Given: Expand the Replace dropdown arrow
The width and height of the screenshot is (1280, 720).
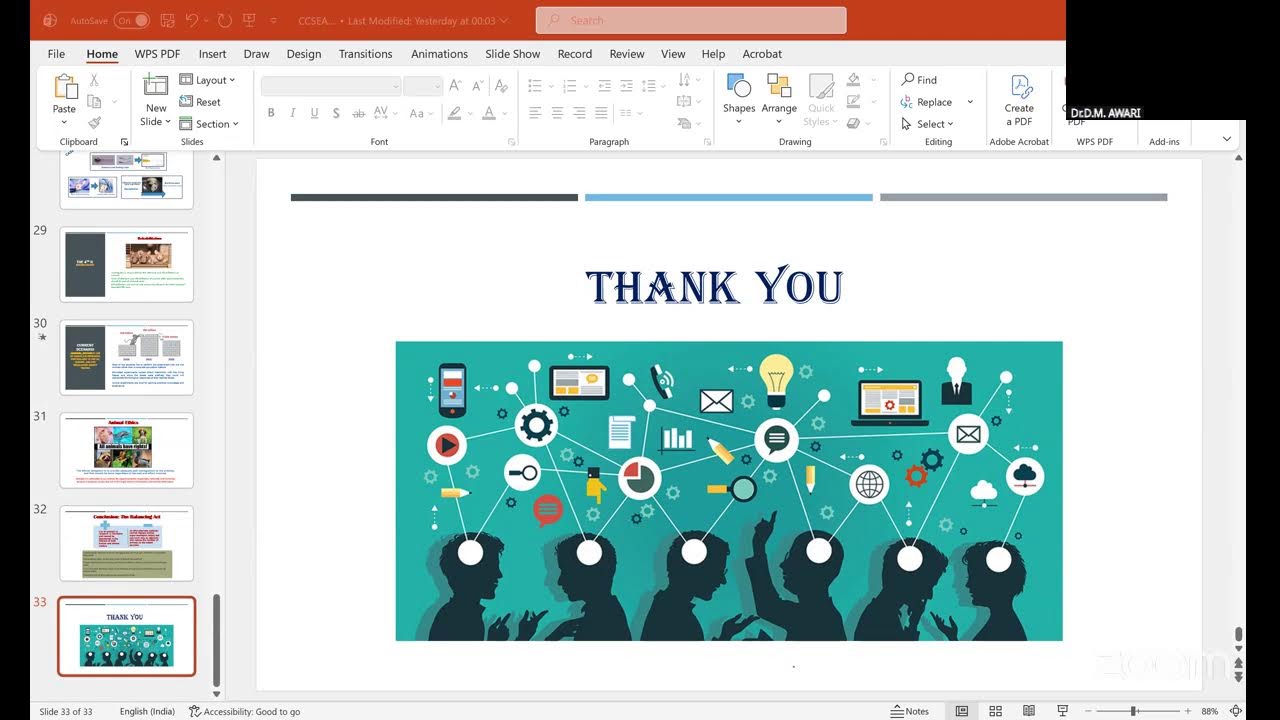Looking at the screenshot, I should (x=970, y=102).
